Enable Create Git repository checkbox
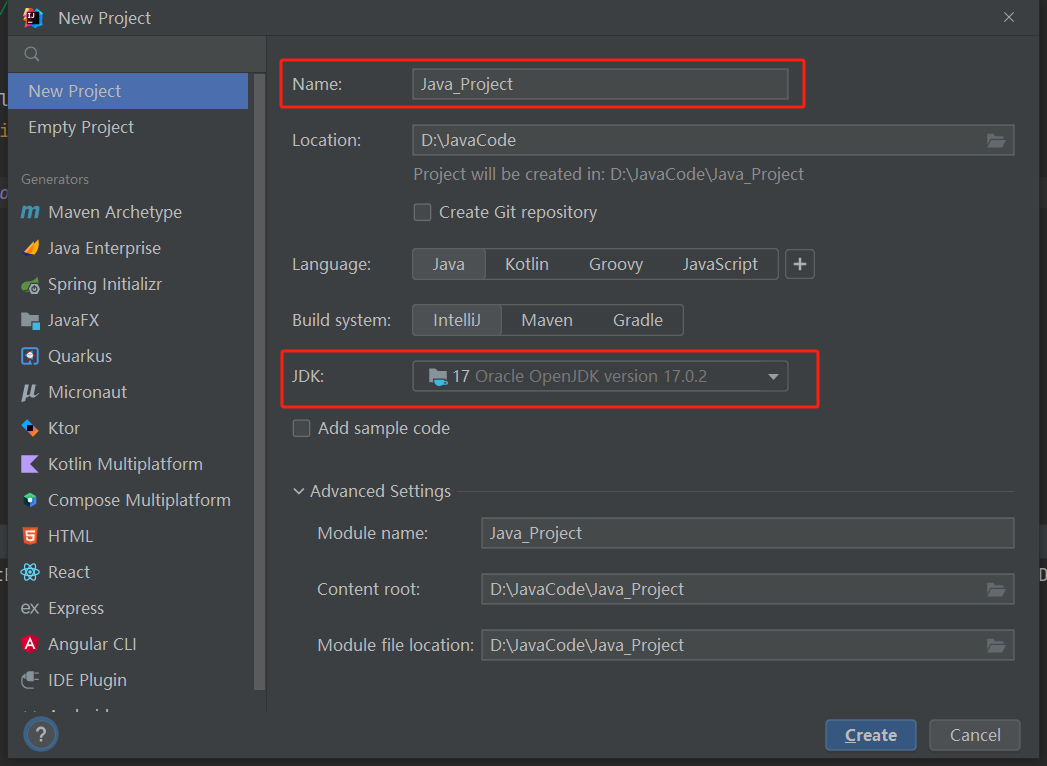This screenshot has width=1047, height=766. click(x=423, y=212)
